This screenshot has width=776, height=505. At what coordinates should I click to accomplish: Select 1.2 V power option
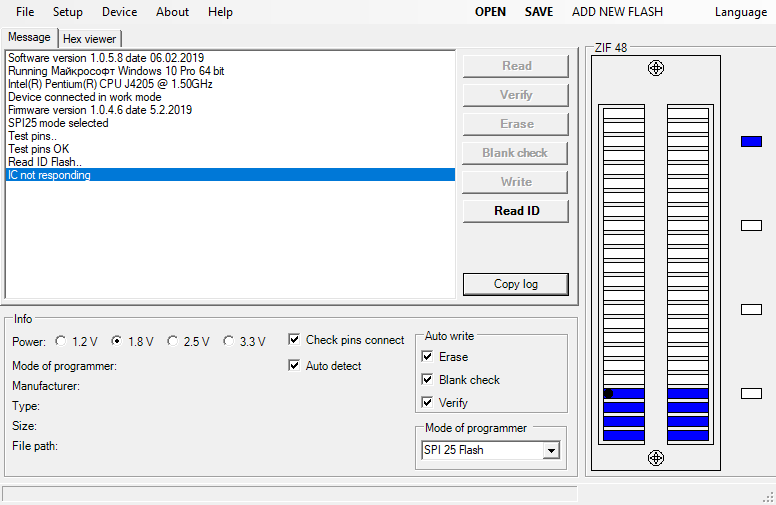tap(61, 341)
